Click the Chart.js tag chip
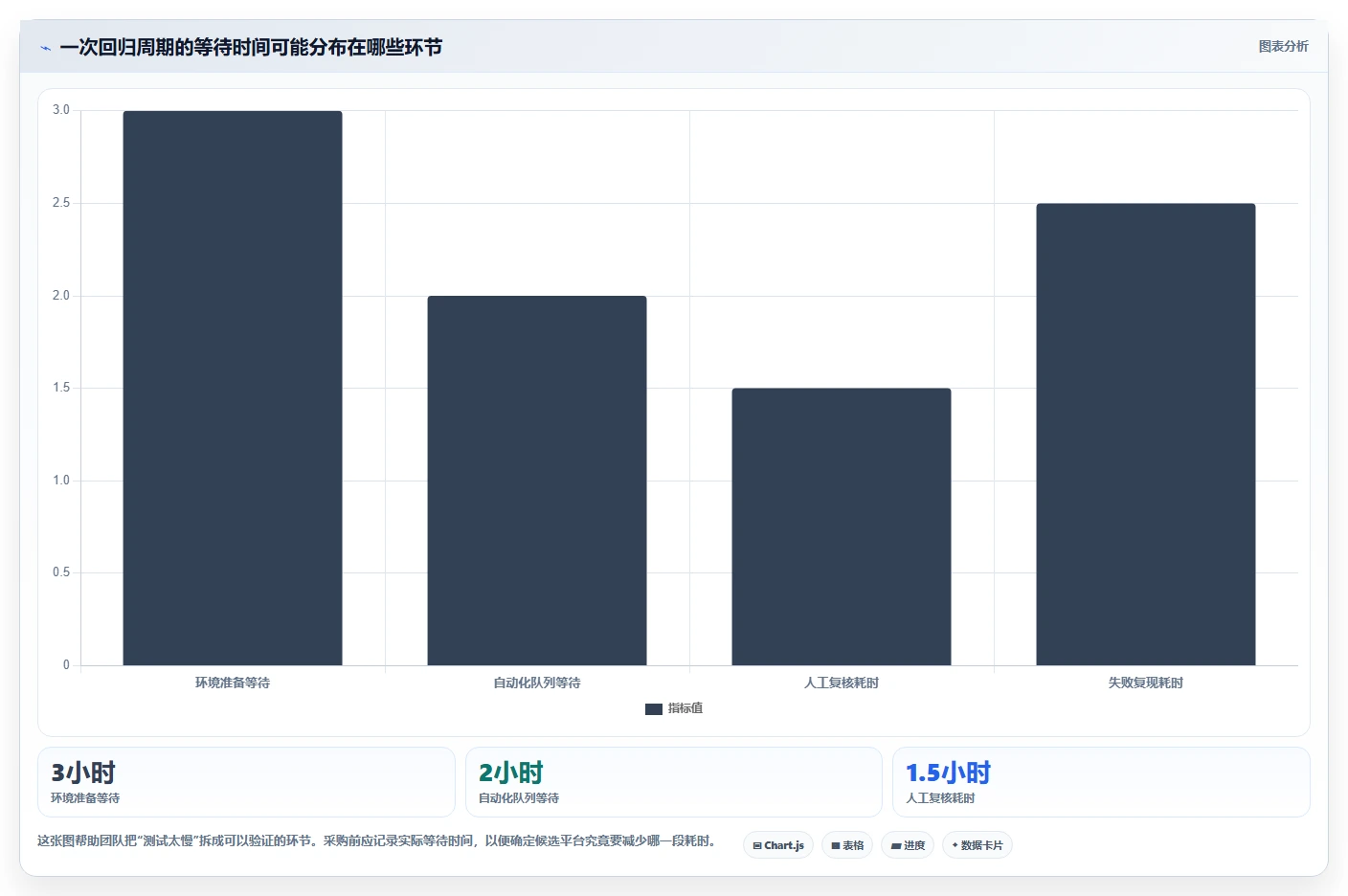Image resolution: width=1348 pixels, height=896 pixels. pyautogui.click(x=778, y=845)
